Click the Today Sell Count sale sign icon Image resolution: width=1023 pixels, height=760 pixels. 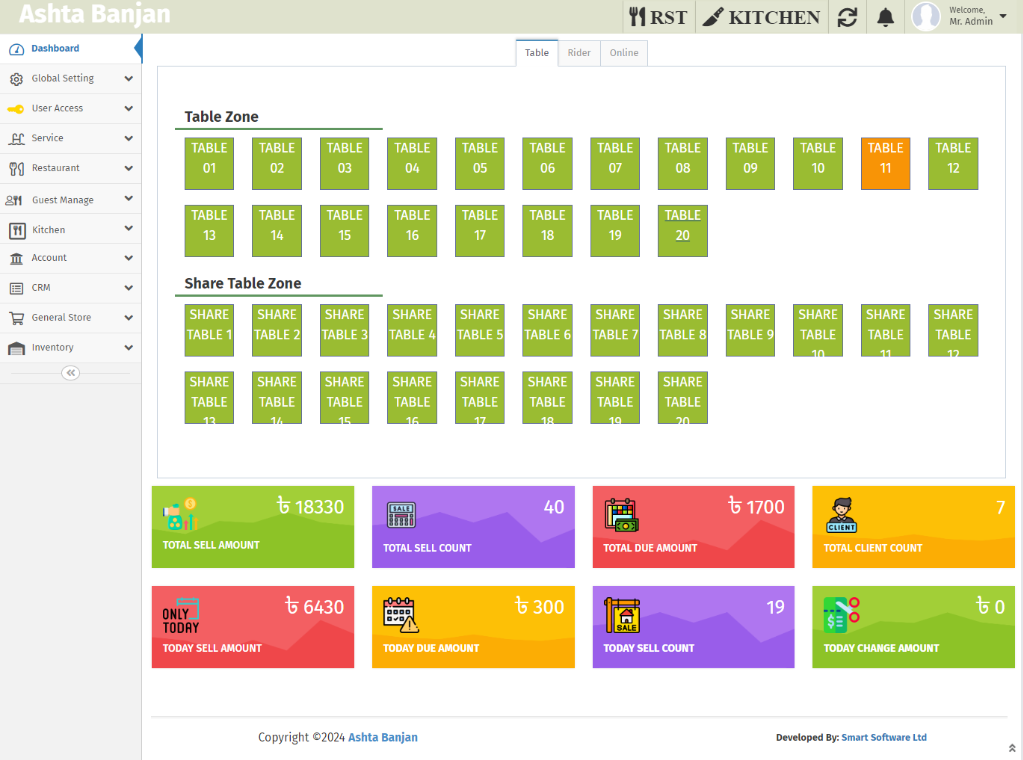622,615
